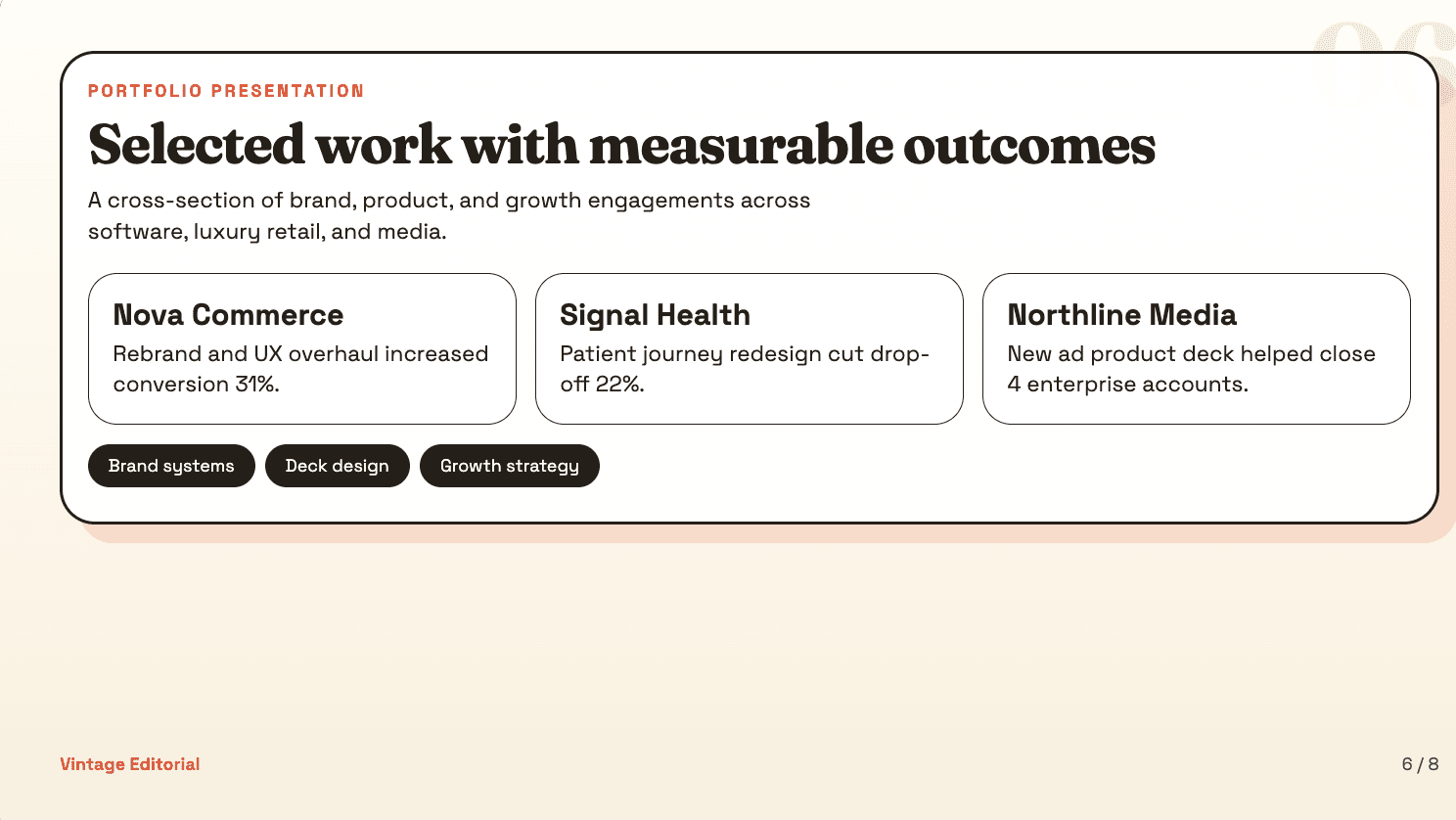This screenshot has width=1456, height=820.
Task: Click the Brand systems tag
Action: point(171,466)
